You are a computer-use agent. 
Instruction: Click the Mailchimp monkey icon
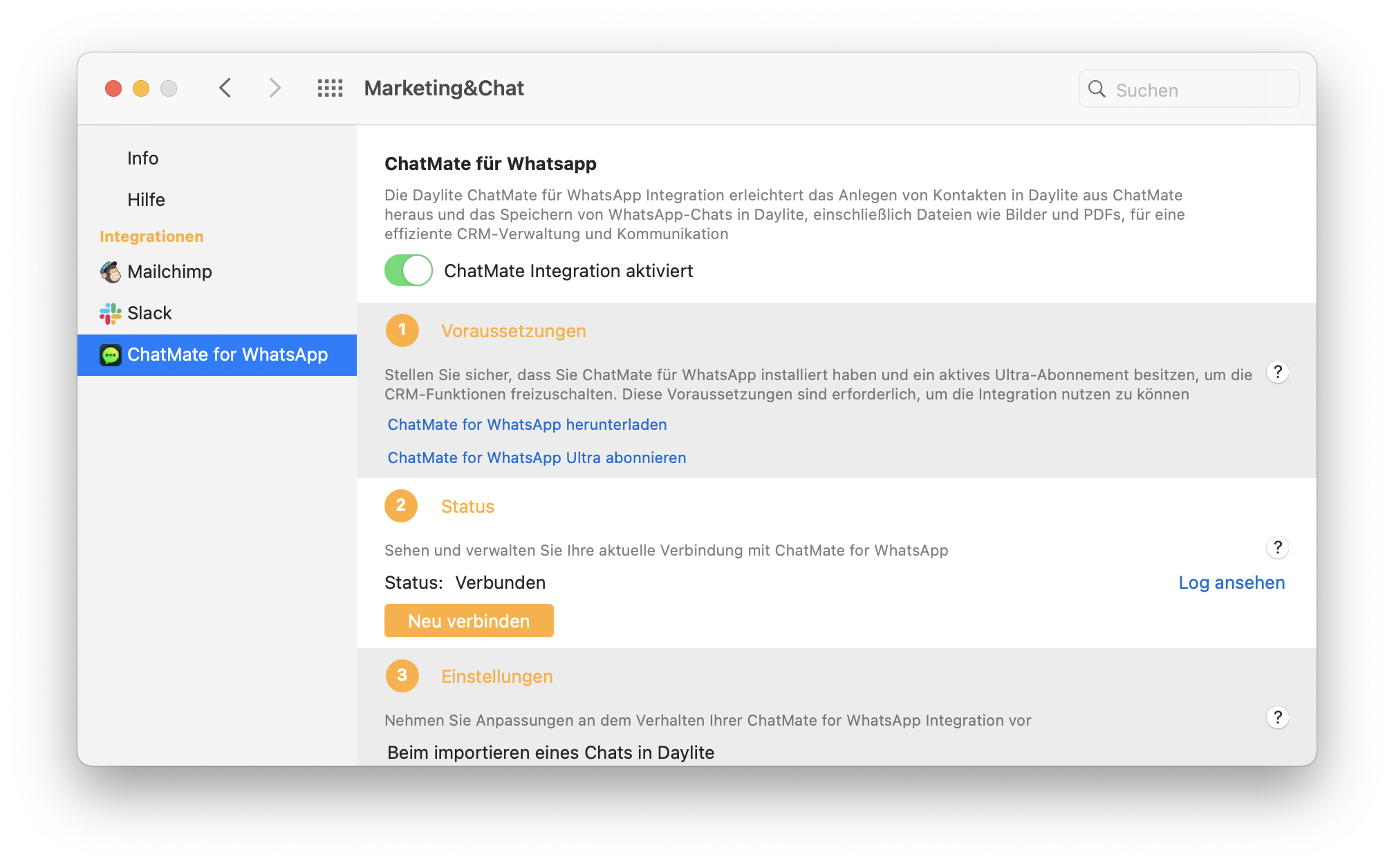[x=111, y=272]
